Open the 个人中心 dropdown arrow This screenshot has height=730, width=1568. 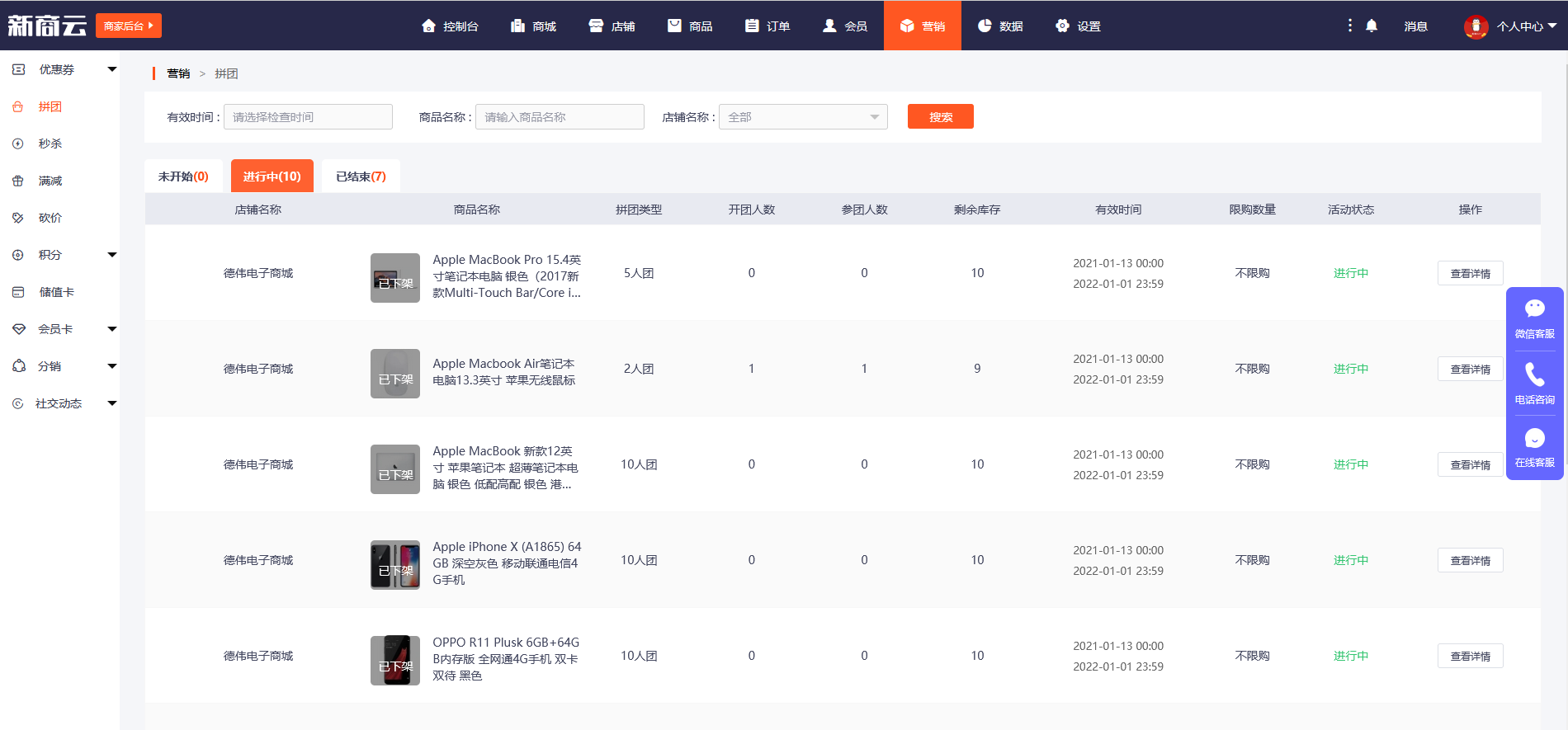click(x=1552, y=26)
